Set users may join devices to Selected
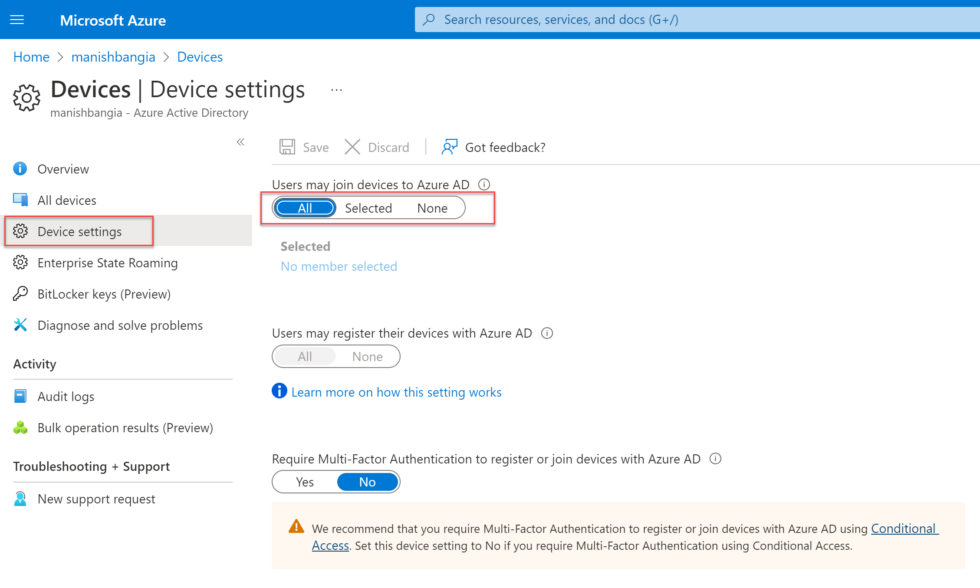This screenshot has width=980, height=588. 368,208
